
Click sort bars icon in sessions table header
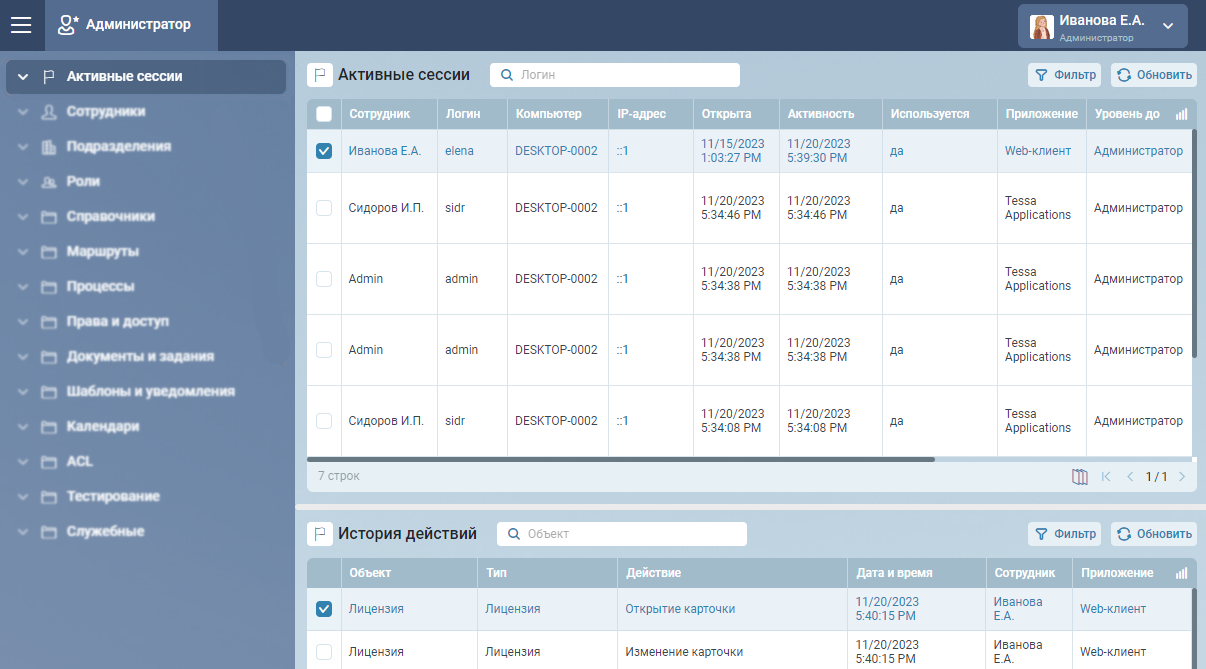coord(1182,115)
